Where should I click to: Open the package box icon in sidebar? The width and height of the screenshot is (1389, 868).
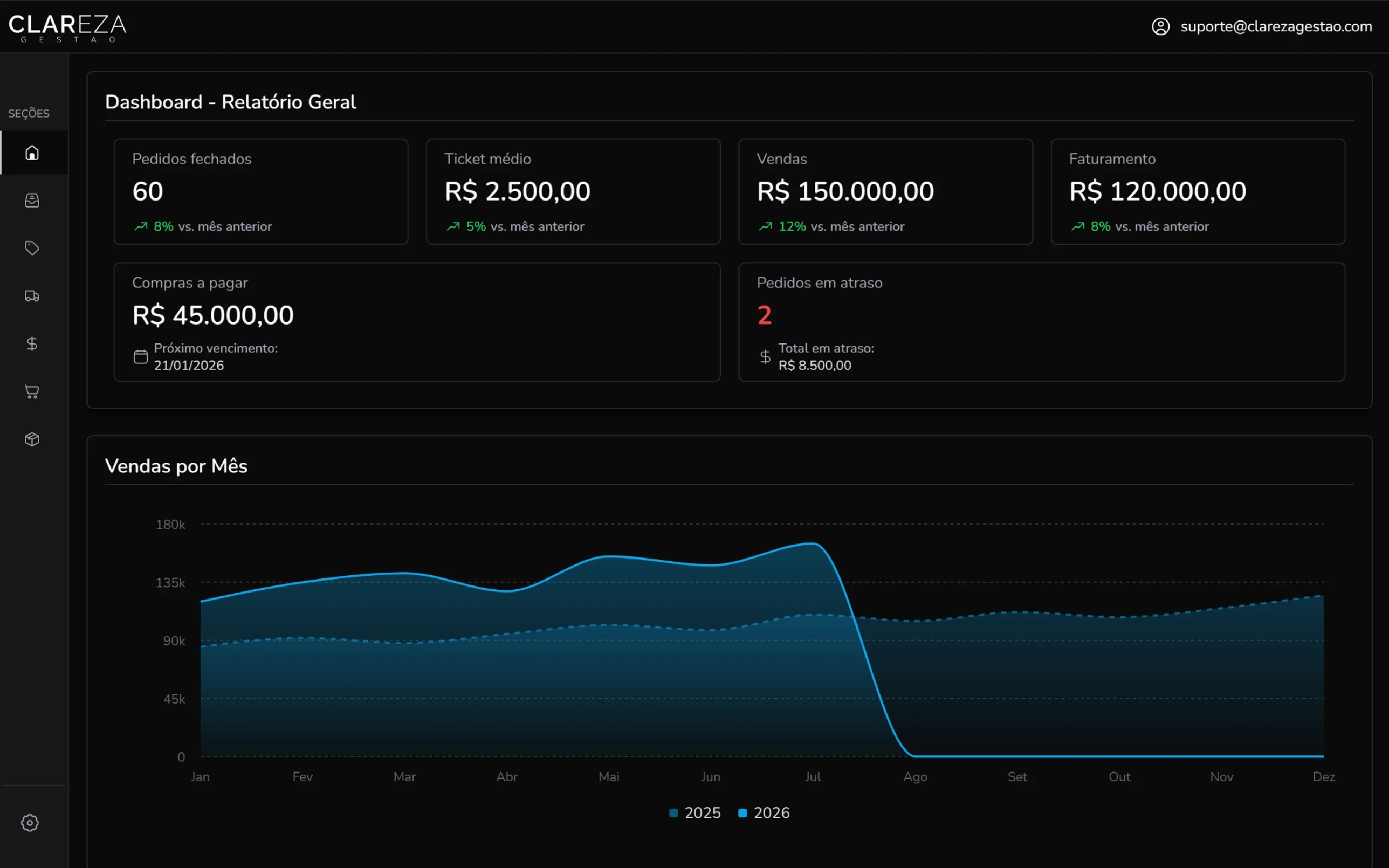(x=32, y=439)
